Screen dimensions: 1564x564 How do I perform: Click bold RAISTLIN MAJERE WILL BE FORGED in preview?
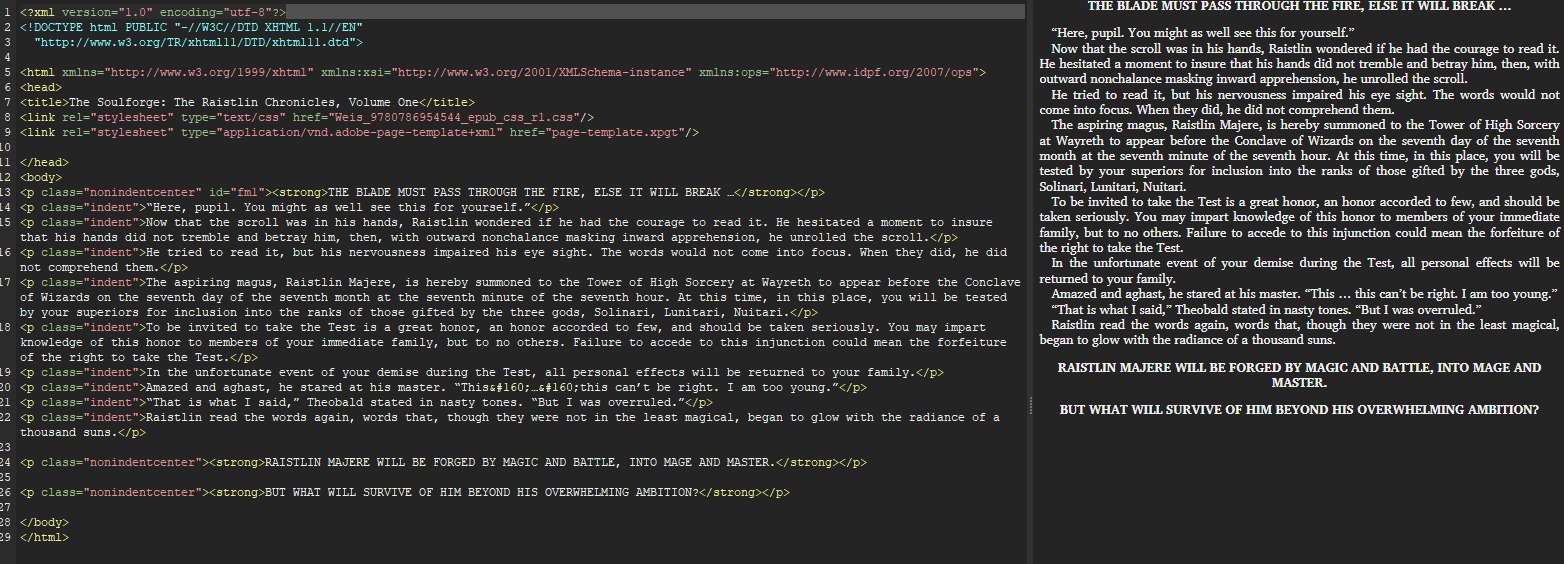point(1299,375)
